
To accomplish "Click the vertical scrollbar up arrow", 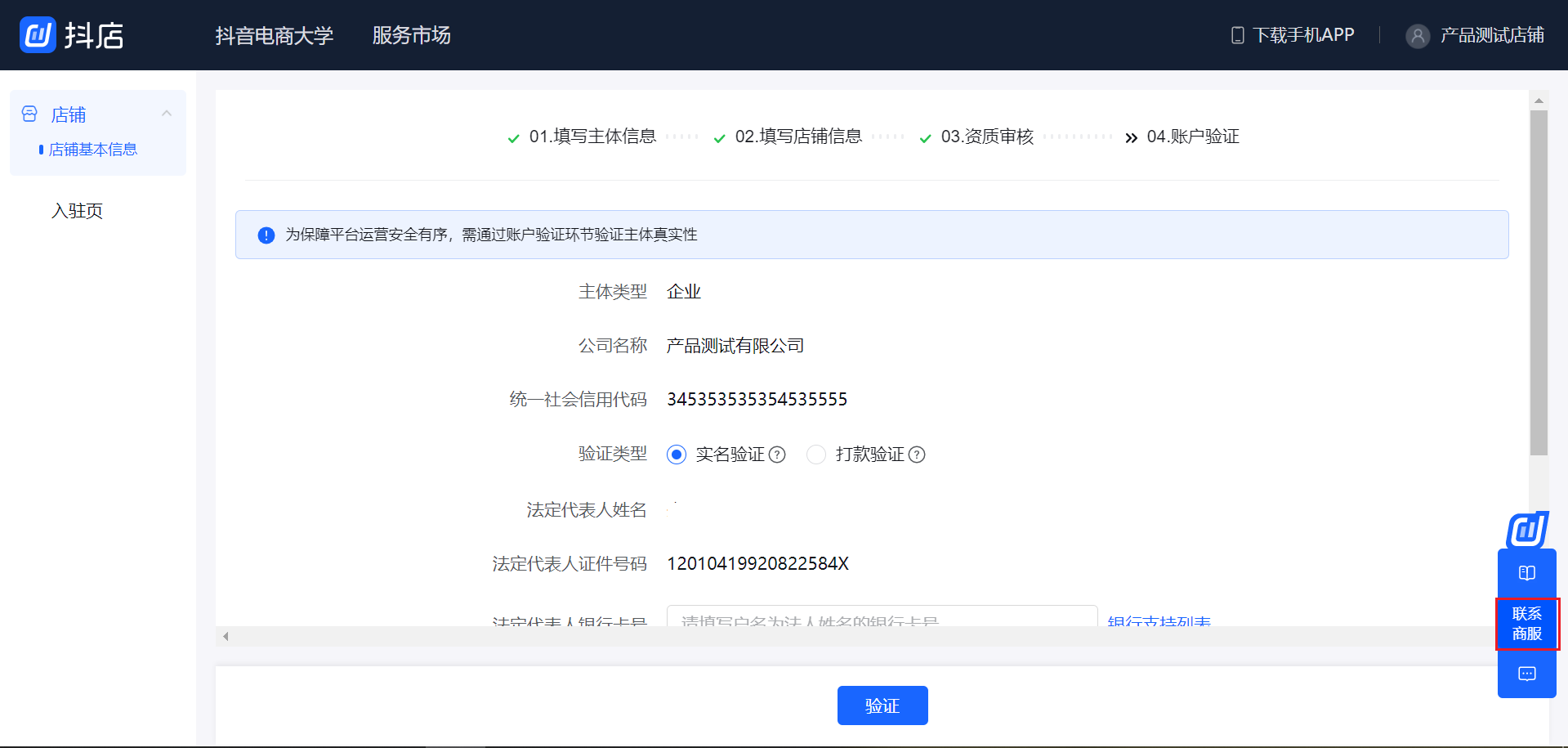I will coord(1539,101).
